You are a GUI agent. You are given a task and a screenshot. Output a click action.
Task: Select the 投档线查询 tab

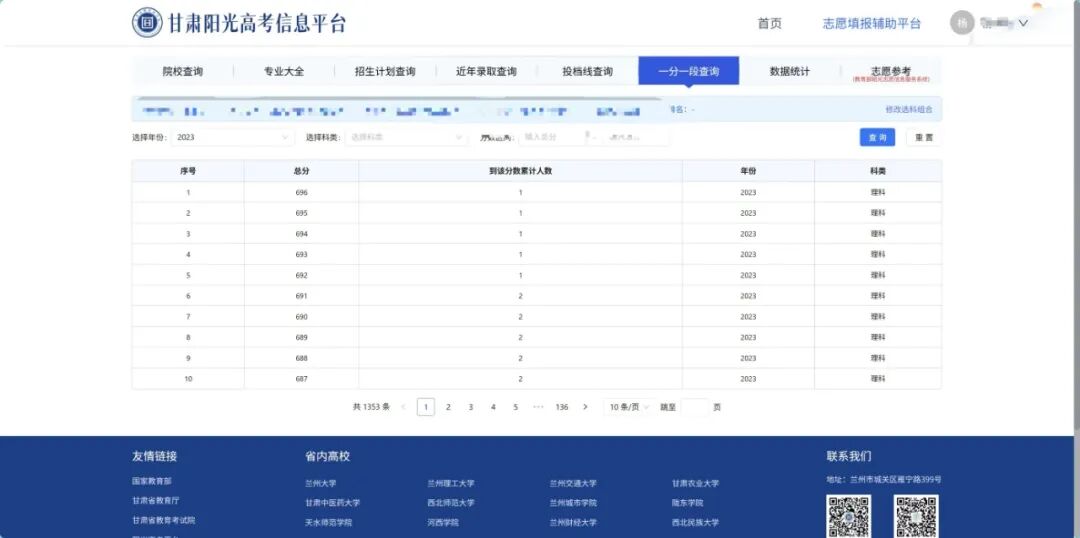[x=588, y=71]
